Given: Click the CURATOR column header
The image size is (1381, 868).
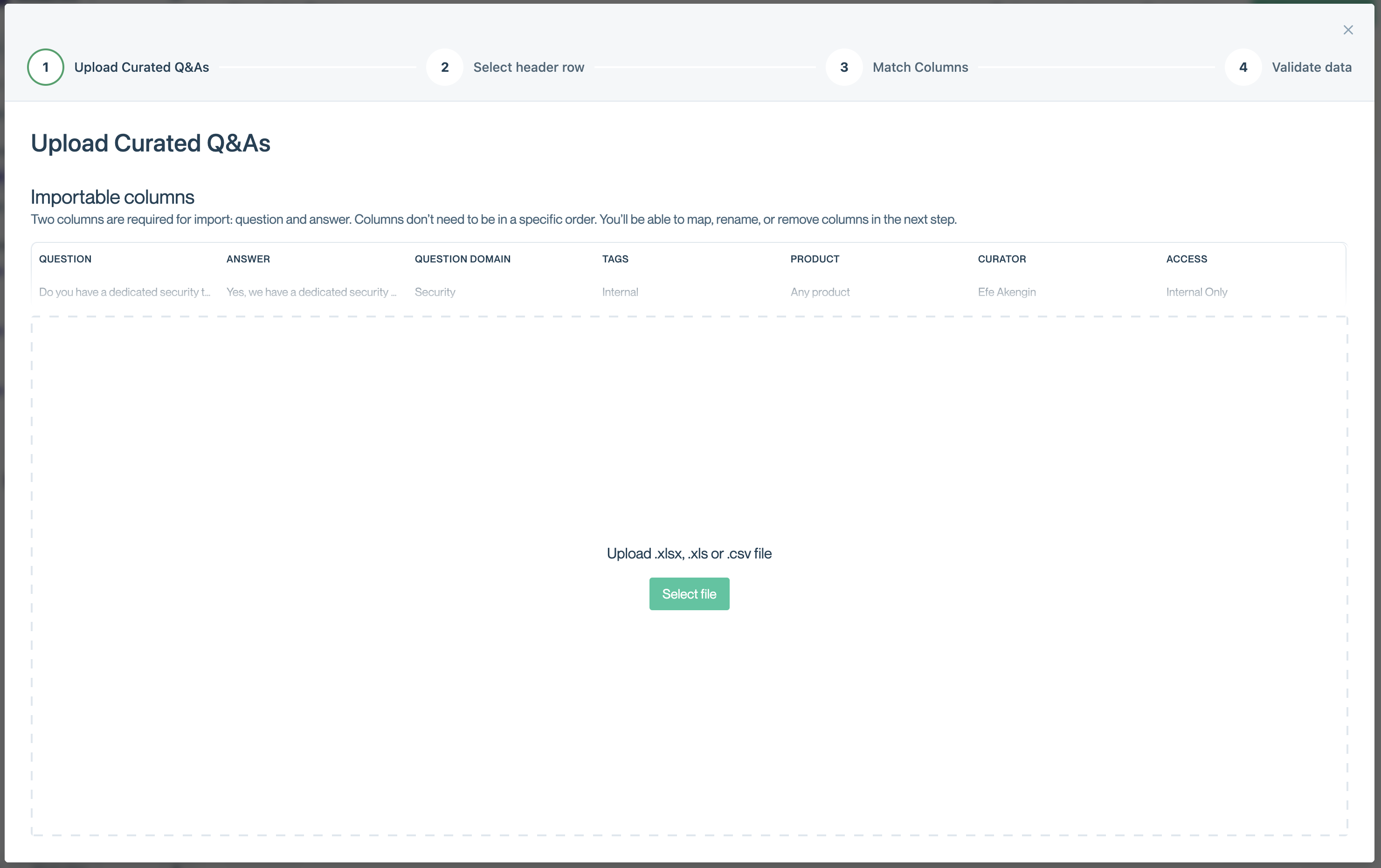Looking at the screenshot, I should (x=1001, y=259).
